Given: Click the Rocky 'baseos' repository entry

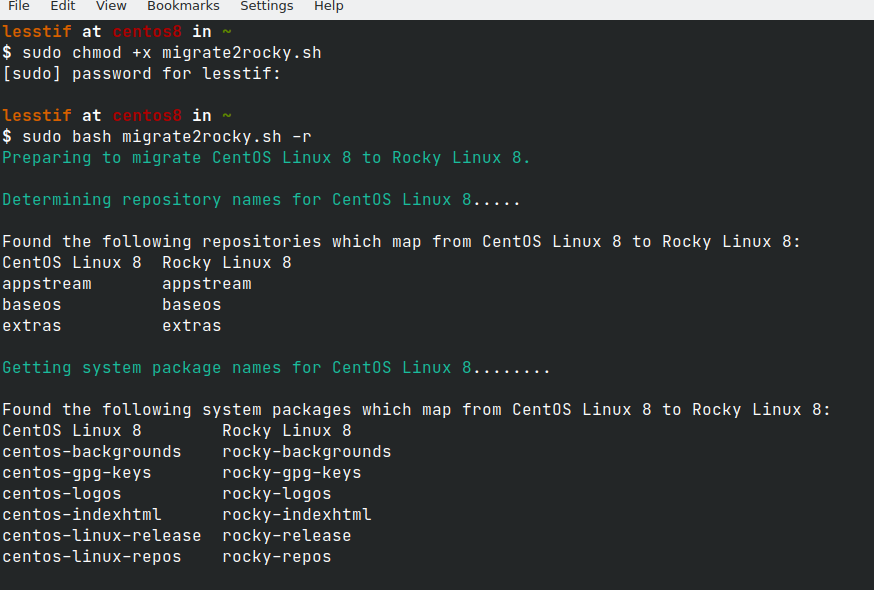Looking at the screenshot, I should tap(192, 305).
